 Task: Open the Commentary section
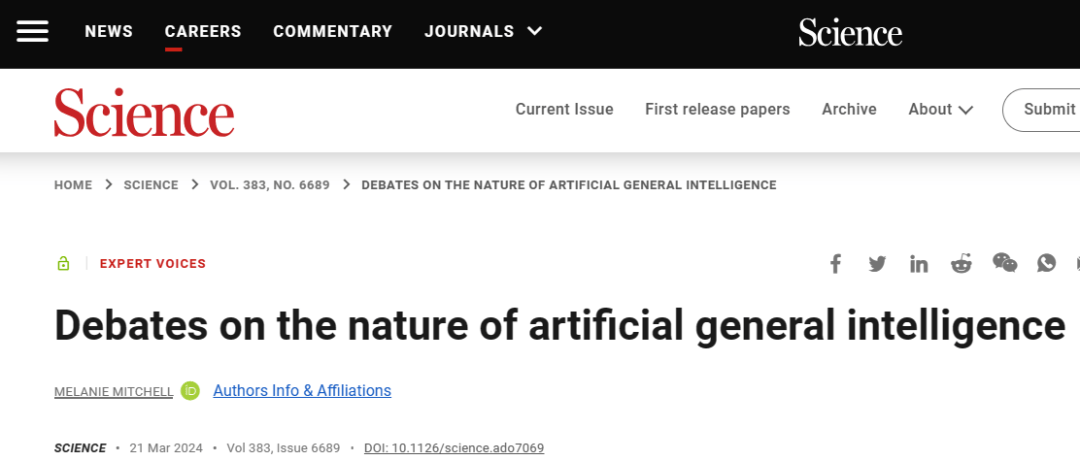pos(333,31)
